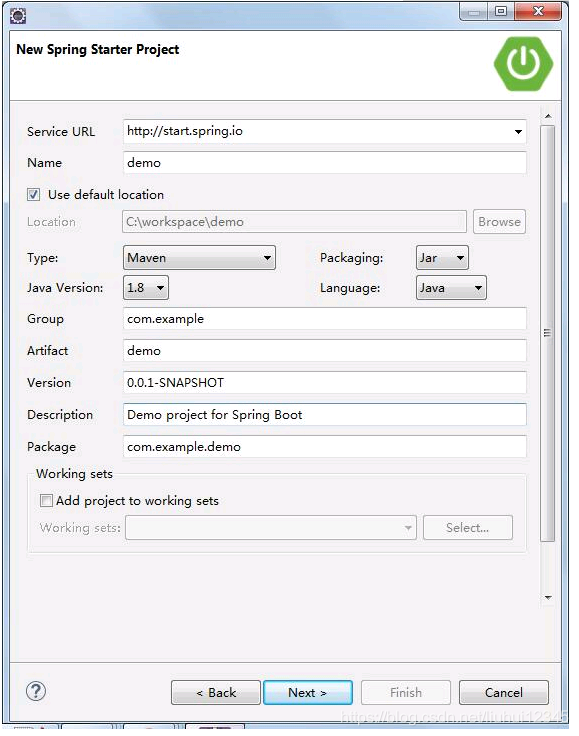Click the Name field containing demo
The width and height of the screenshot is (579, 736).
pos(325,163)
